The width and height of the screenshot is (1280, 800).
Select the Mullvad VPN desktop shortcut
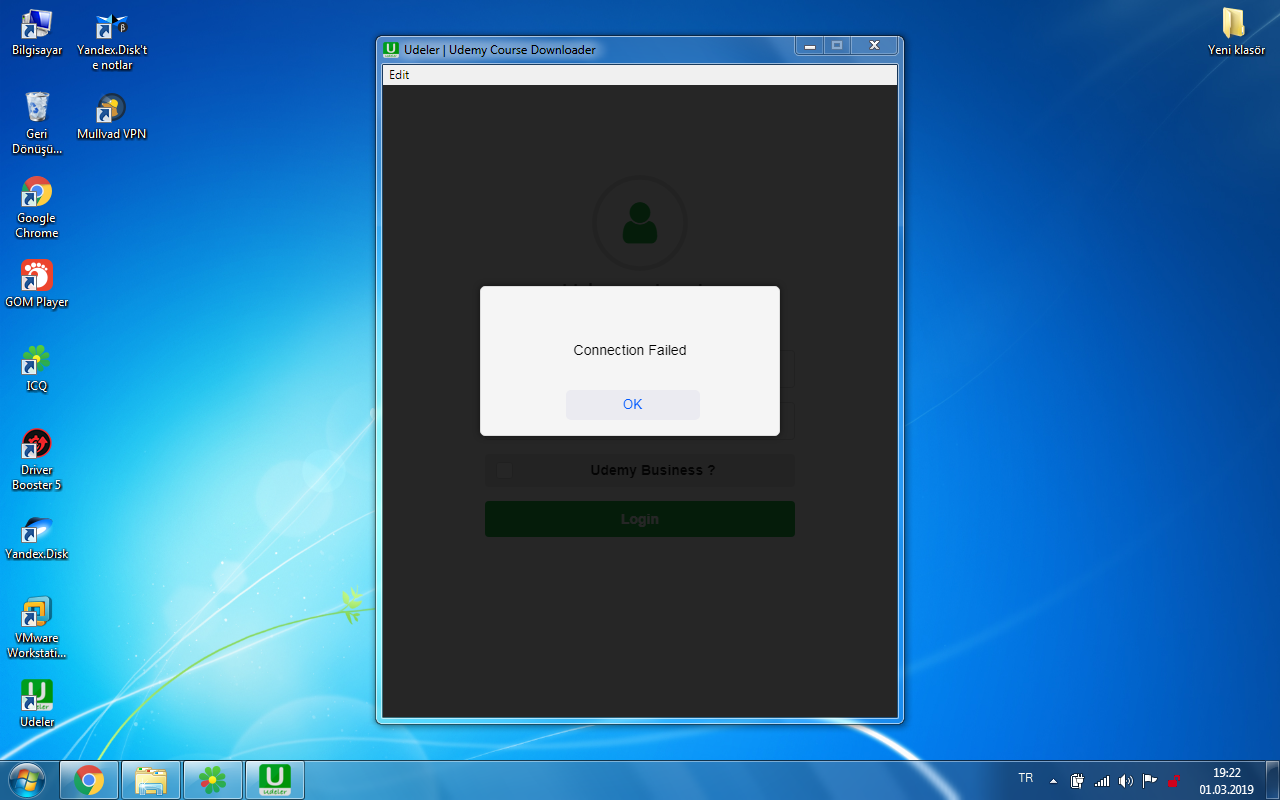tap(112, 117)
